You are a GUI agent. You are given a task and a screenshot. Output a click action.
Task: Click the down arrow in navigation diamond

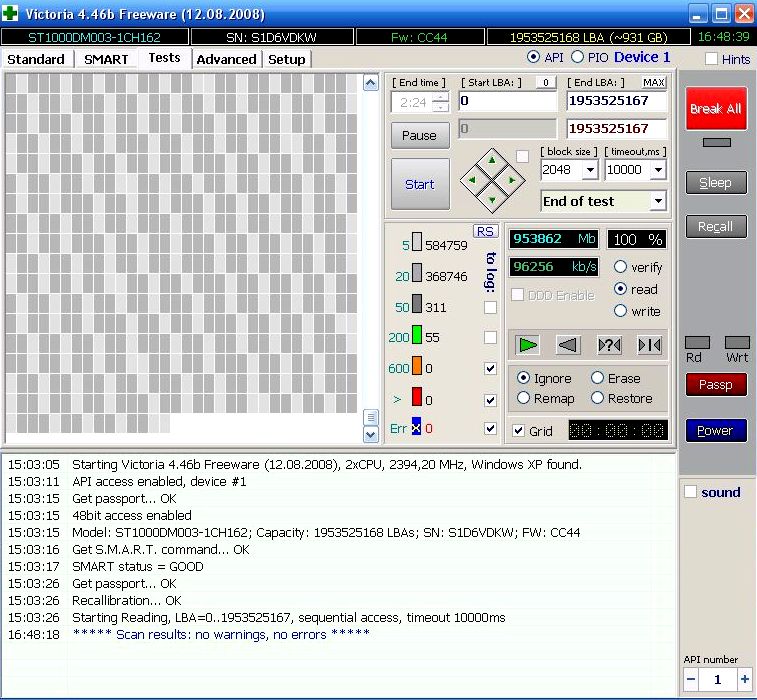492,200
